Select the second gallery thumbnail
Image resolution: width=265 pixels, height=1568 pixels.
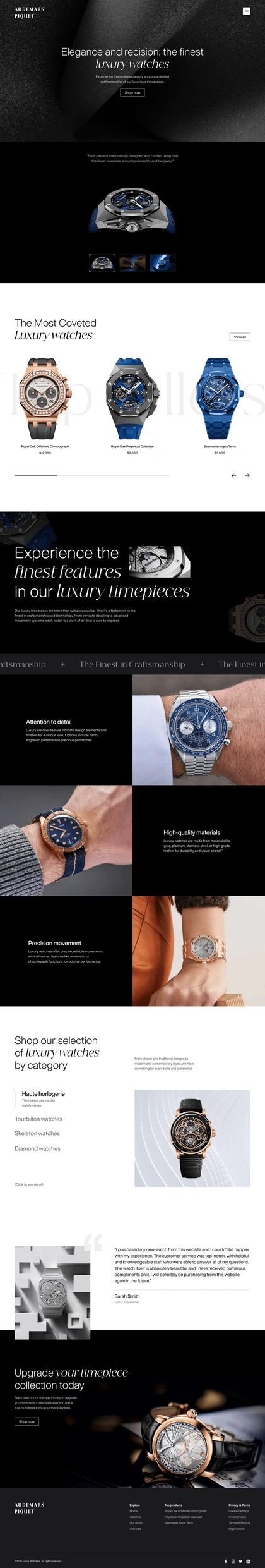[x=132, y=263]
